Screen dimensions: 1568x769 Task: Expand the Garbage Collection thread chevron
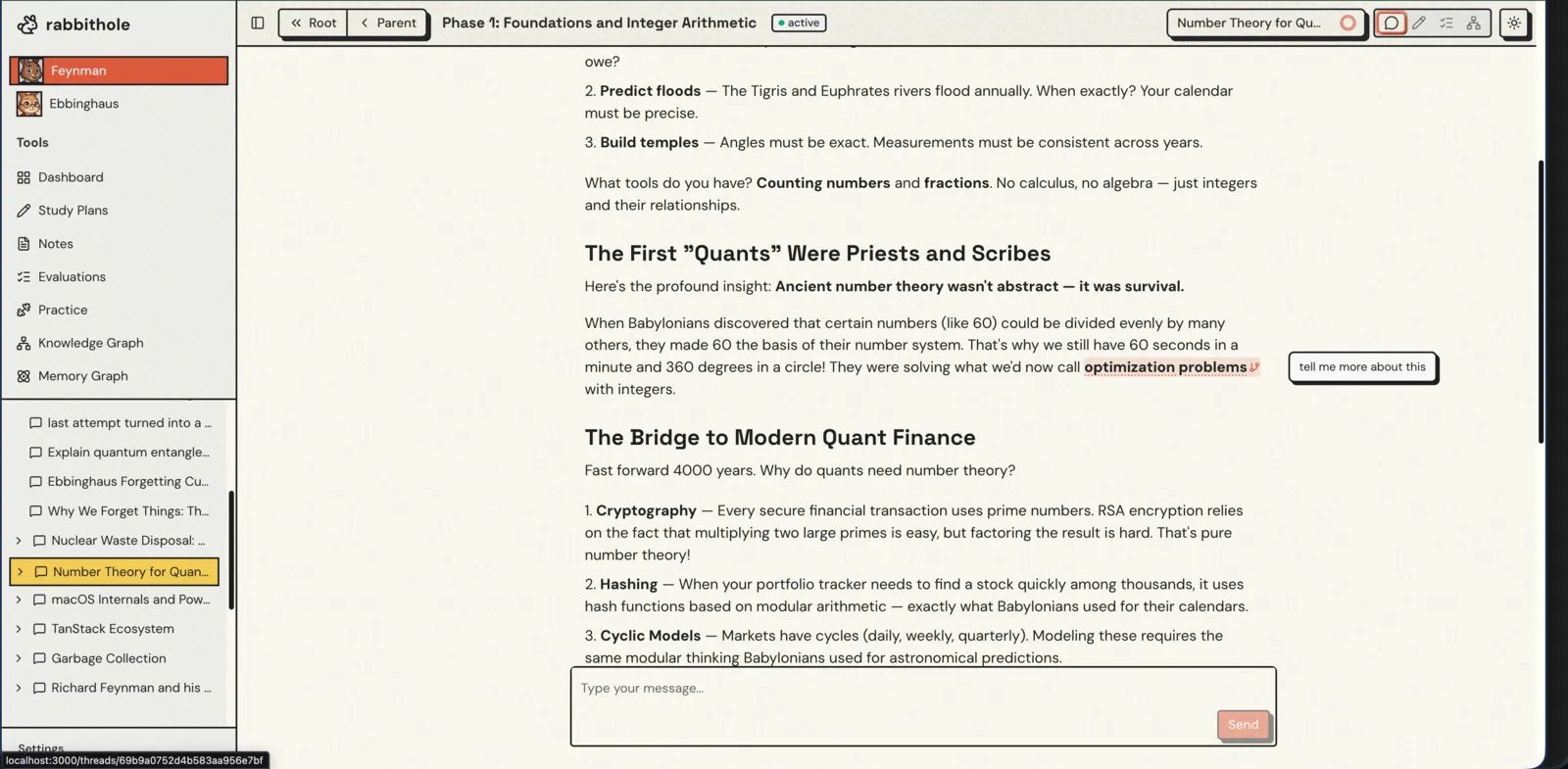pos(19,658)
